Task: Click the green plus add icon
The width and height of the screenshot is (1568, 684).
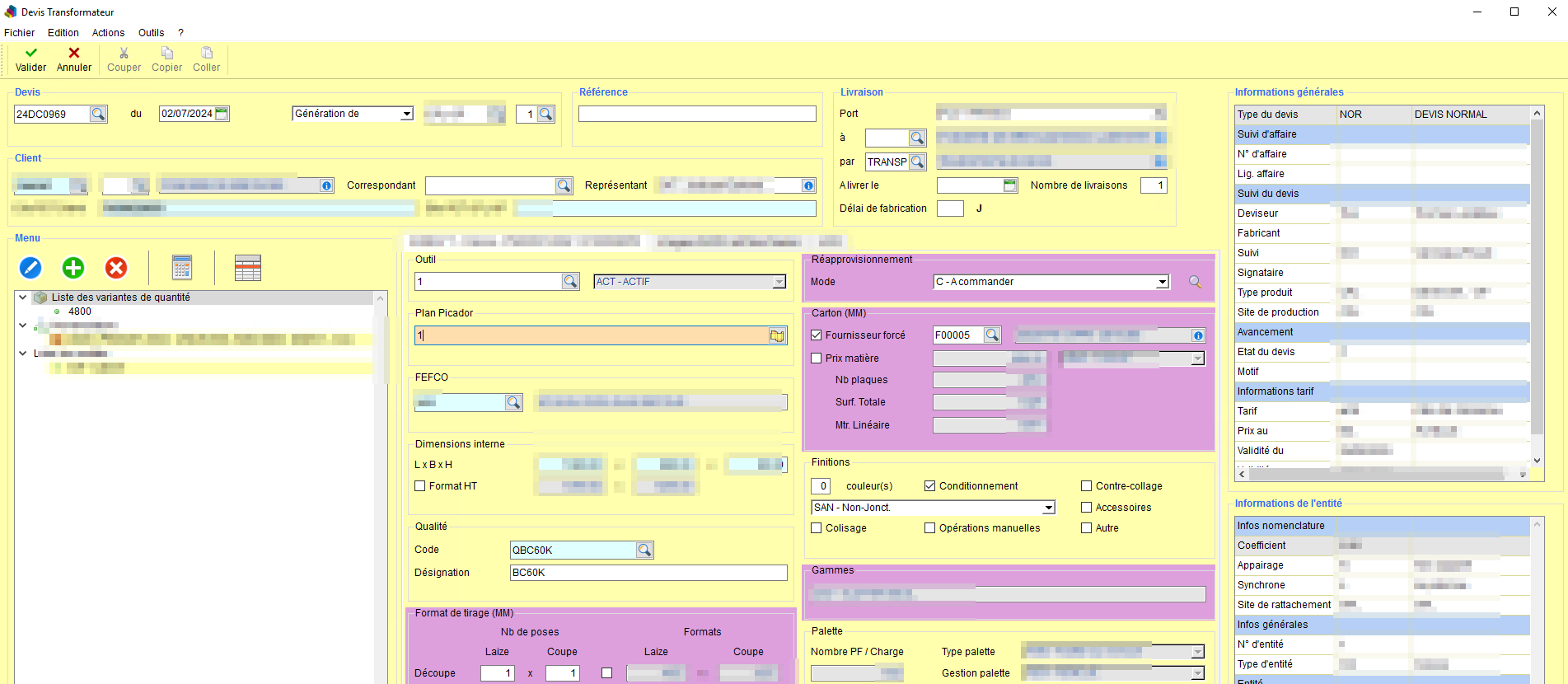Action: (73, 268)
